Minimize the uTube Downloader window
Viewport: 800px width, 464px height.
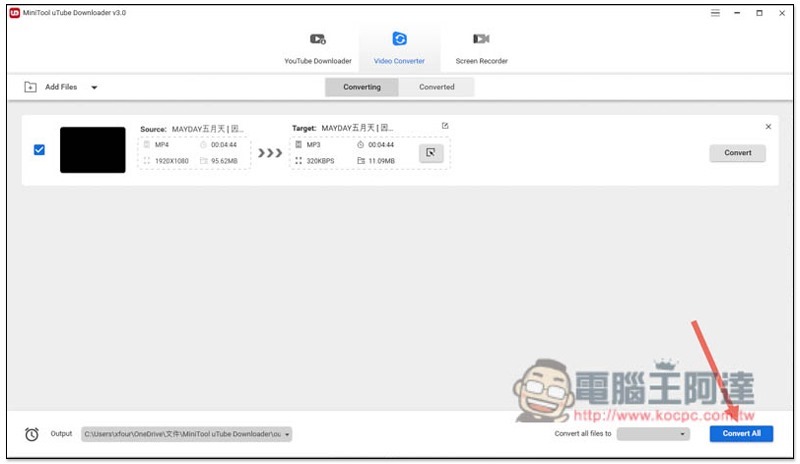click(737, 13)
